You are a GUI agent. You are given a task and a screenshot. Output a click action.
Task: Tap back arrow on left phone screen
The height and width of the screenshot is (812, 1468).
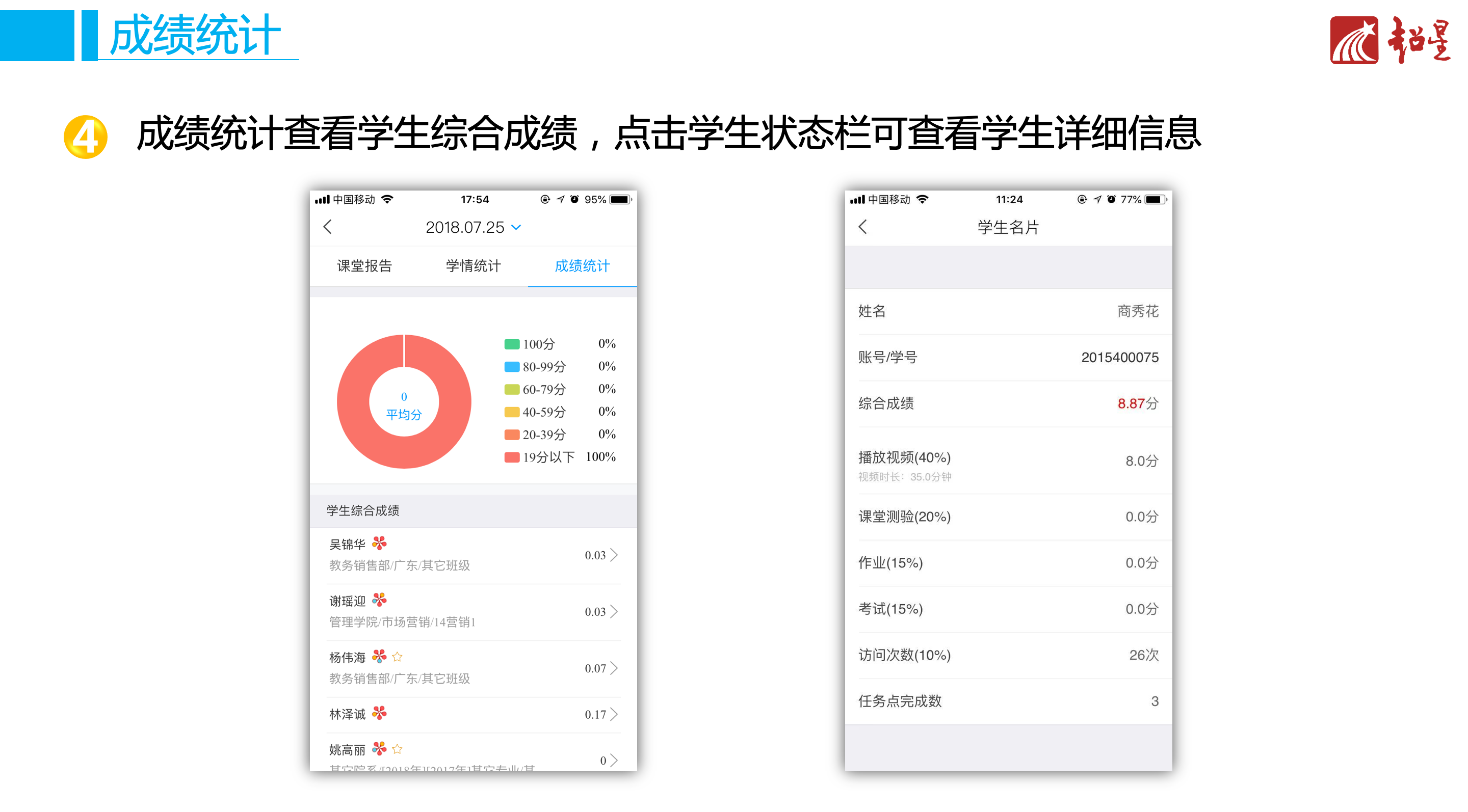coord(328,227)
